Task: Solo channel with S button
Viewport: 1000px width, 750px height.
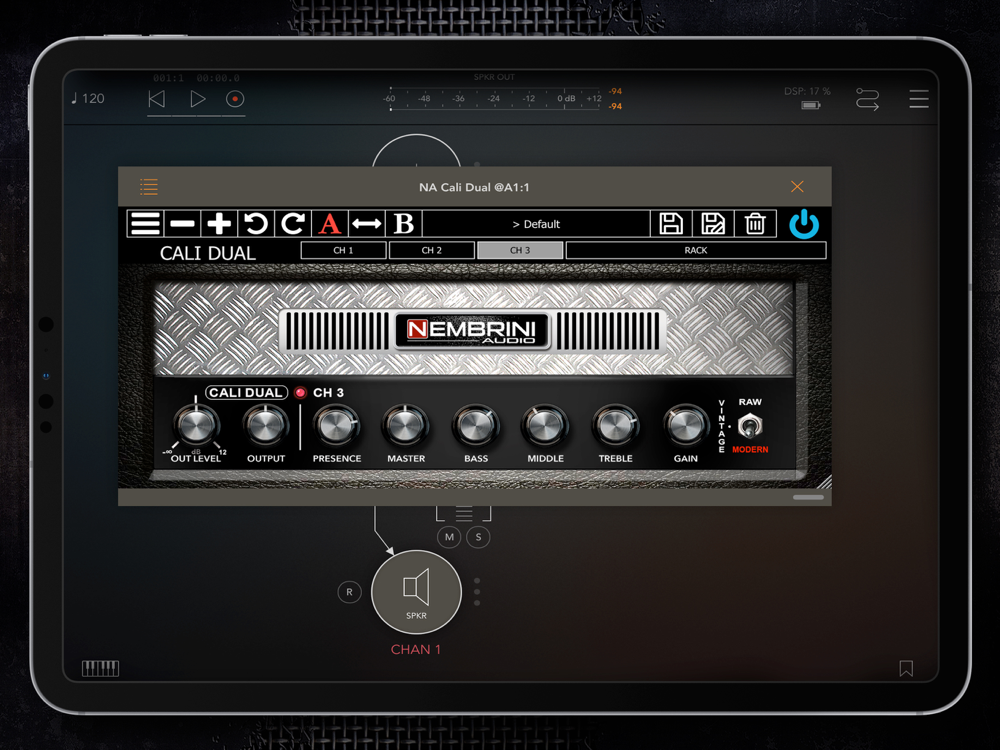Action: (x=478, y=537)
